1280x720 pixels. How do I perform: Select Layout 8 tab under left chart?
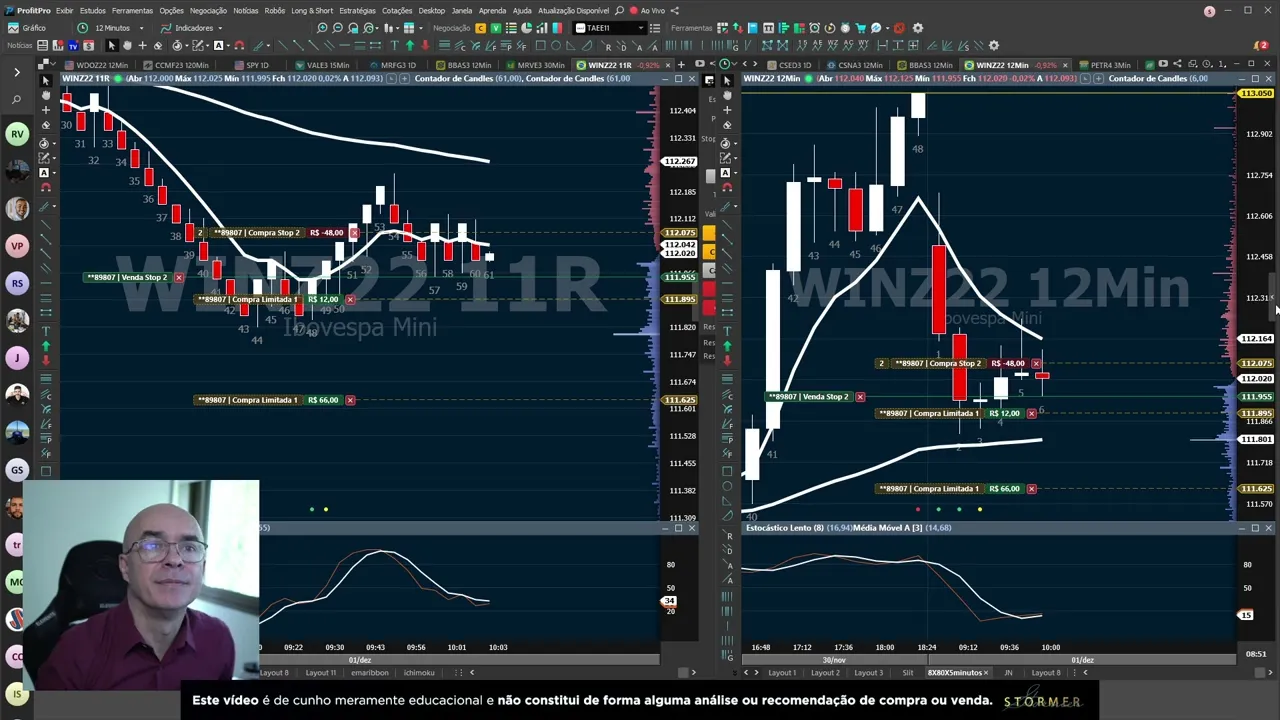[274, 673]
